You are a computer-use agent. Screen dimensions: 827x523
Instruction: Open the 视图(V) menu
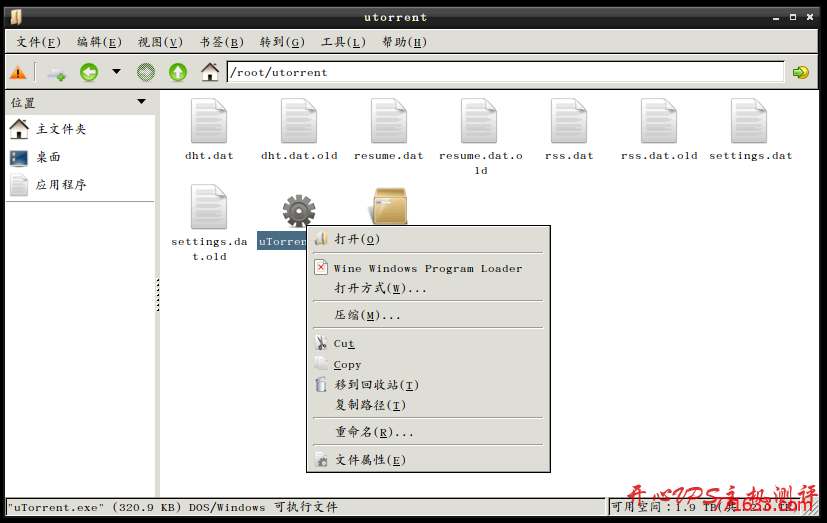tap(160, 42)
